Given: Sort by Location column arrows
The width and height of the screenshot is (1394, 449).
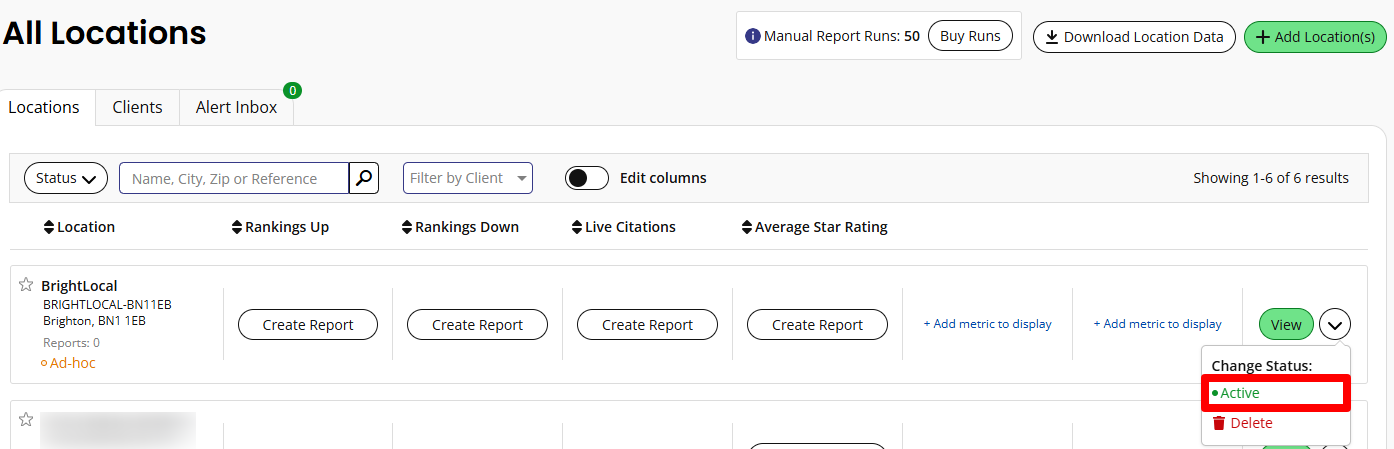Looking at the screenshot, I should [x=49, y=227].
